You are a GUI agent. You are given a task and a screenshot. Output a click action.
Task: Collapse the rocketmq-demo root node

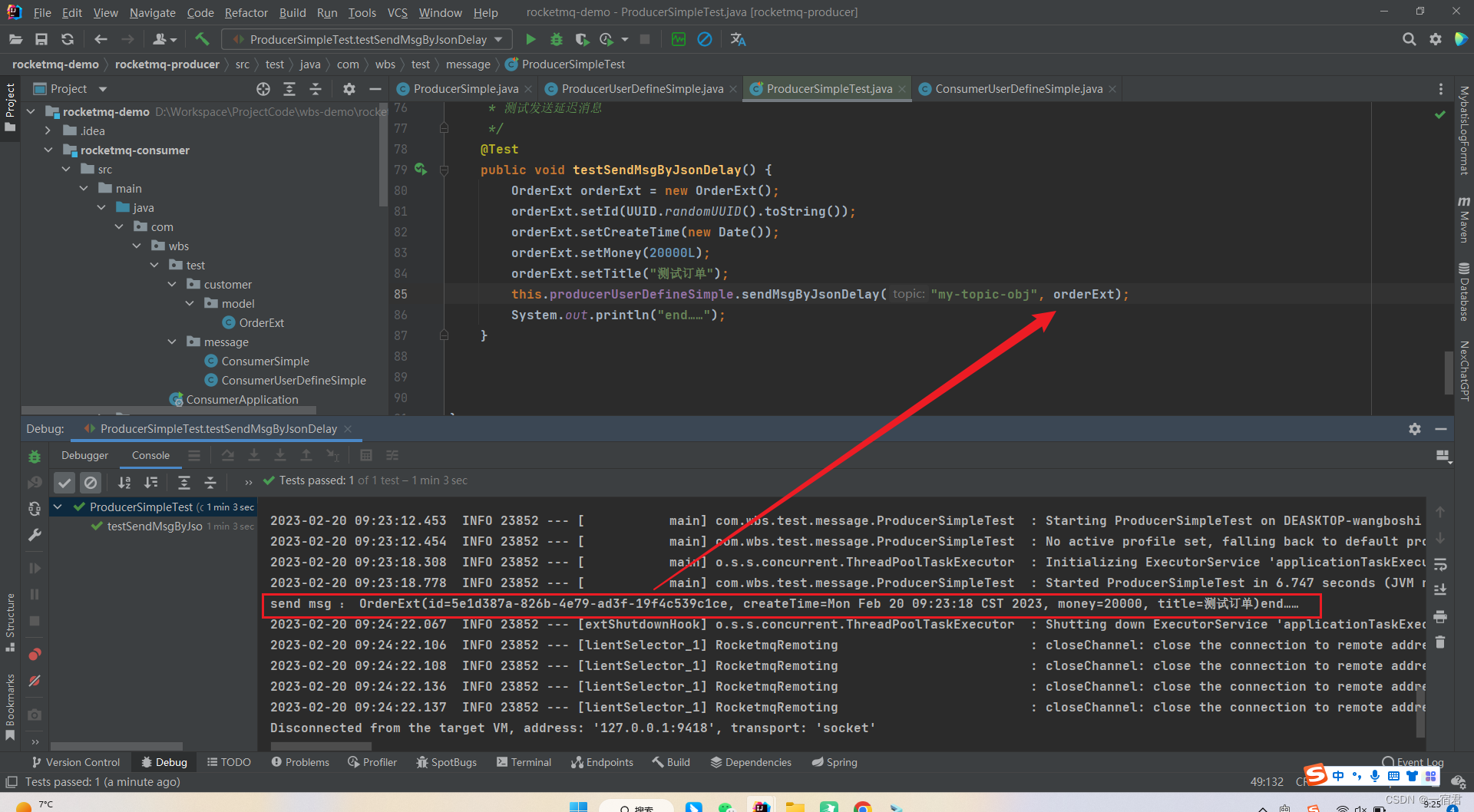31,112
